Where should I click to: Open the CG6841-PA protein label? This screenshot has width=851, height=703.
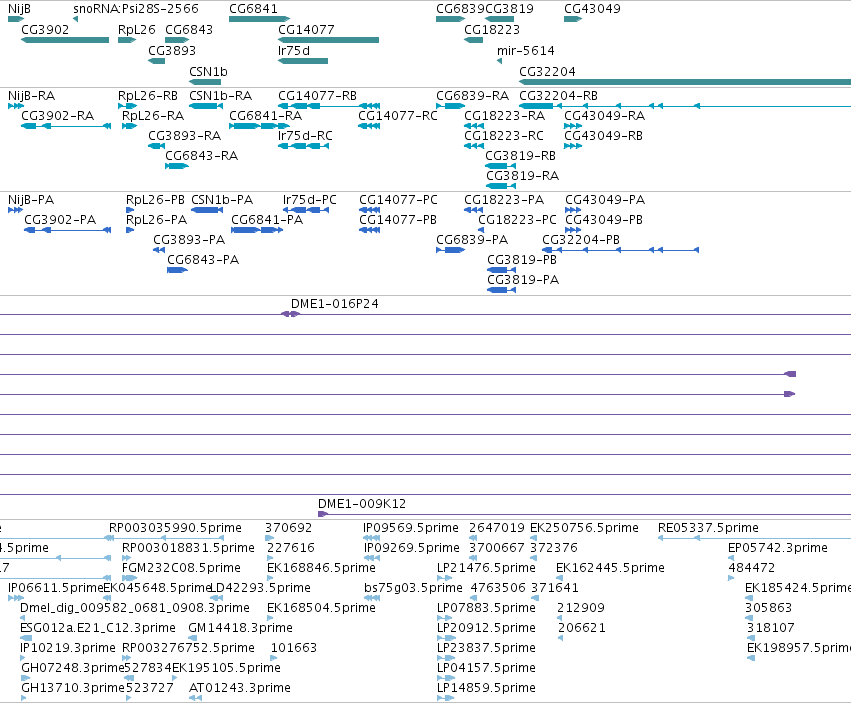coord(267,220)
